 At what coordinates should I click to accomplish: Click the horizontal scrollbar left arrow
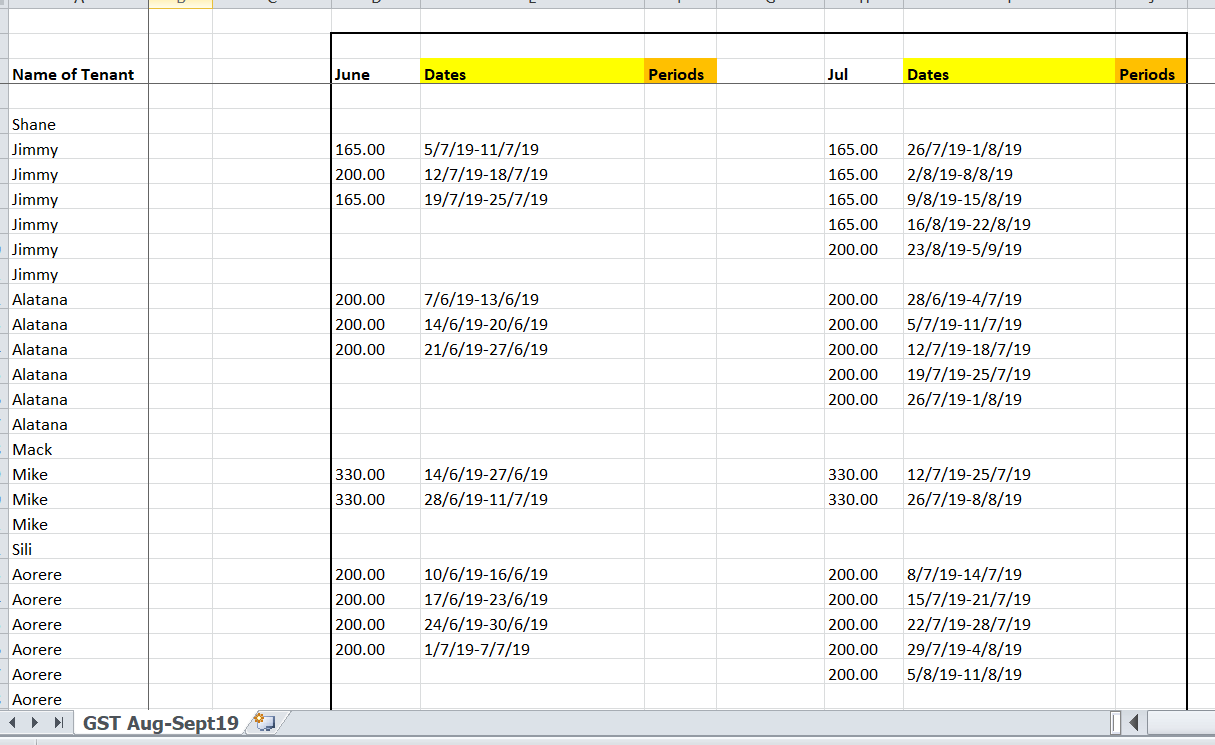click(1135, 722)
